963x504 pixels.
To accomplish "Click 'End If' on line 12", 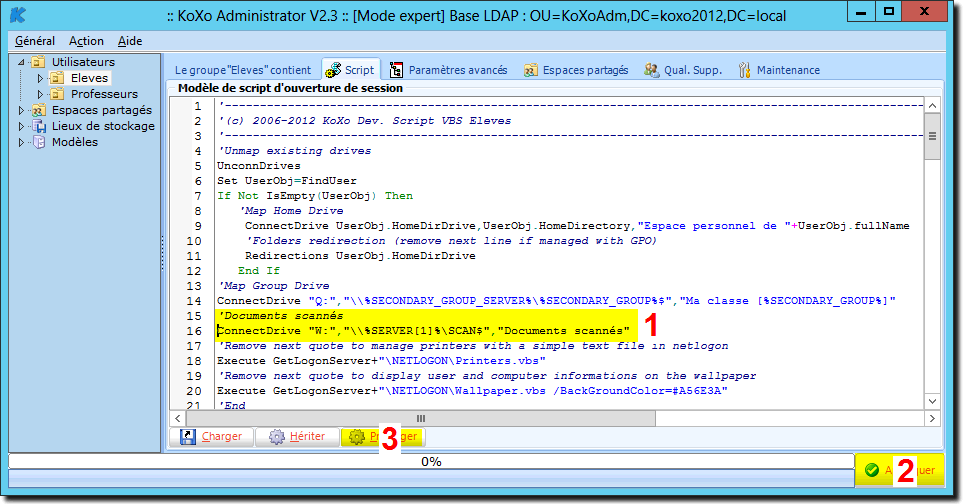I will tap(259, 271).
